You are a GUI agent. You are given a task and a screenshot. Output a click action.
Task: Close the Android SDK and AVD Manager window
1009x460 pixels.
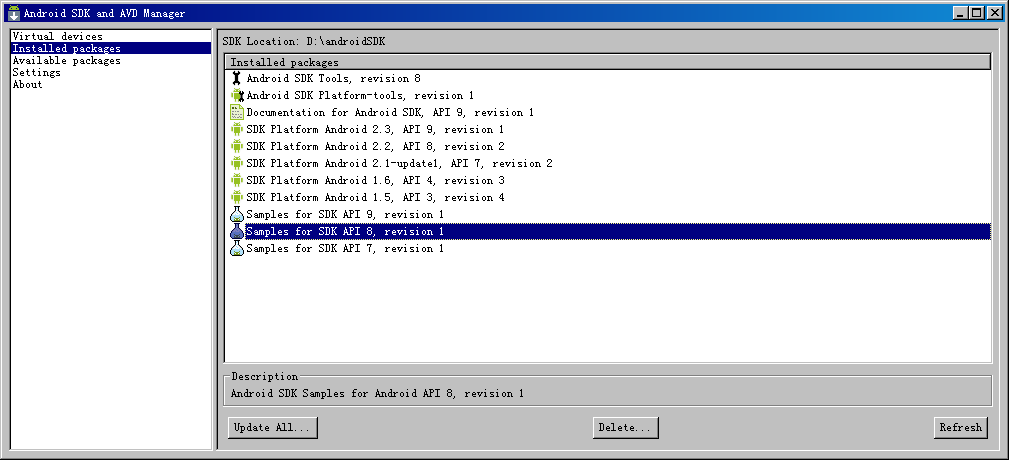tap(994, 13)
